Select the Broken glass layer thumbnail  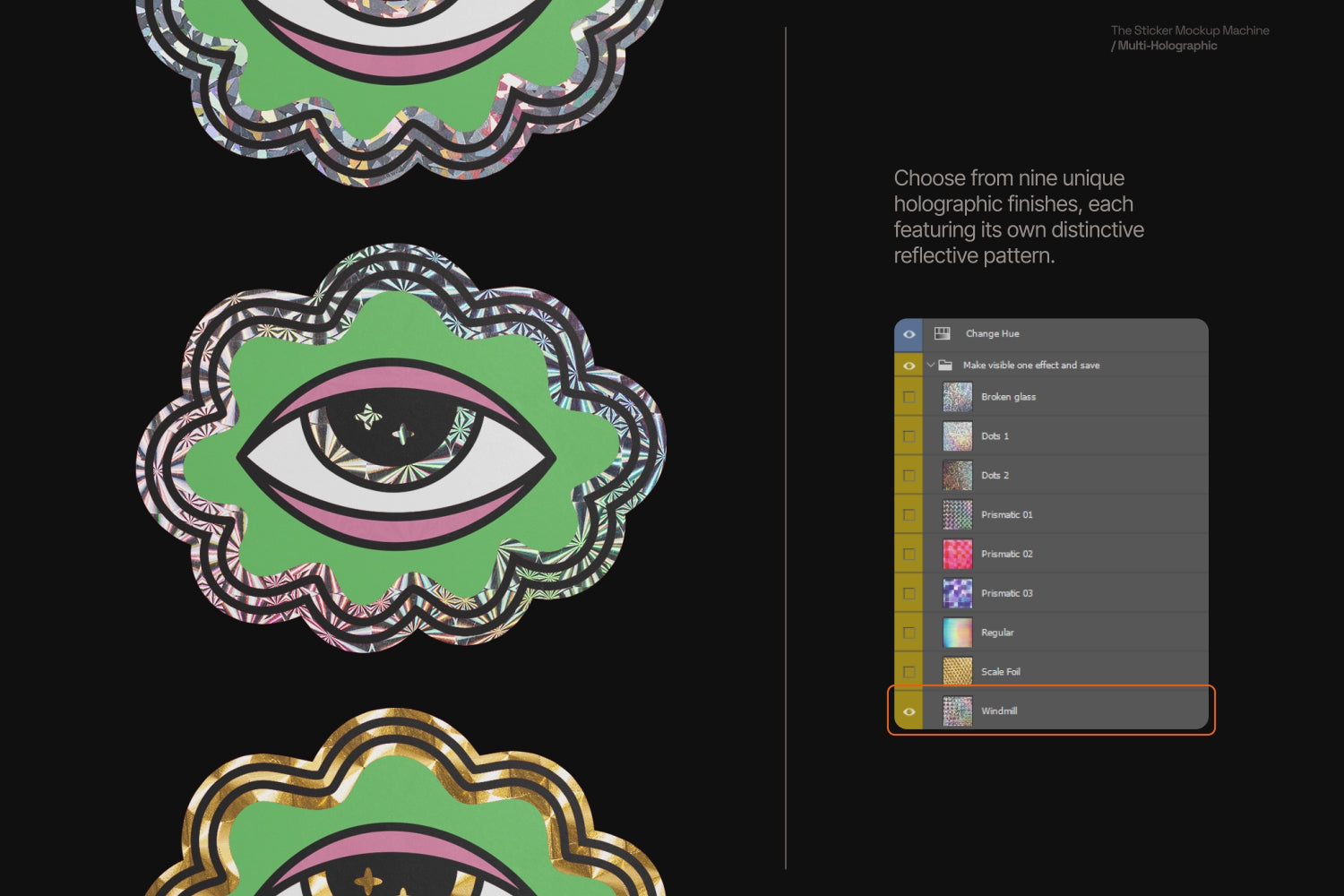[958, 397]
